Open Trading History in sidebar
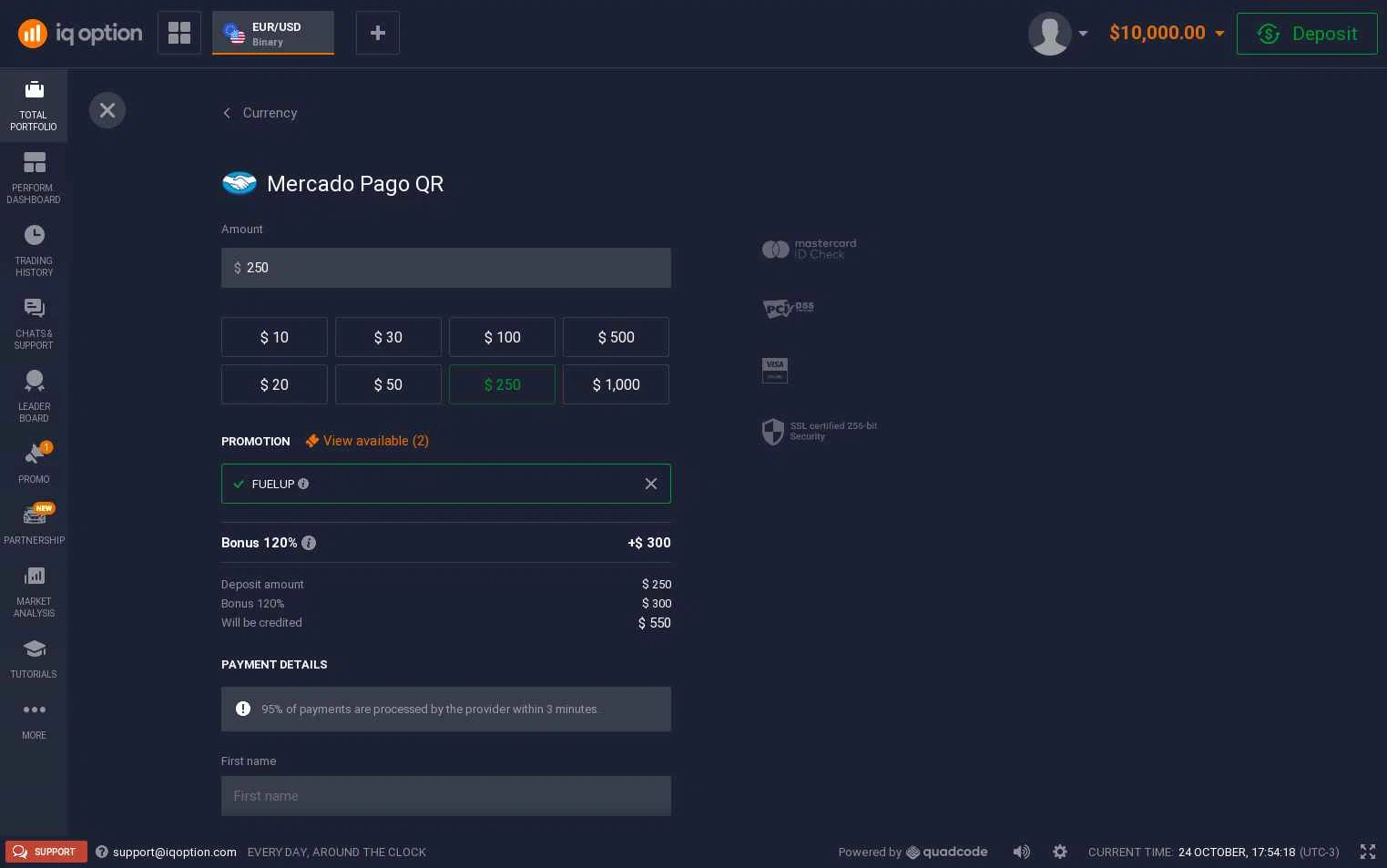This screenshot has height=868, width=1387. coord(34,251)
